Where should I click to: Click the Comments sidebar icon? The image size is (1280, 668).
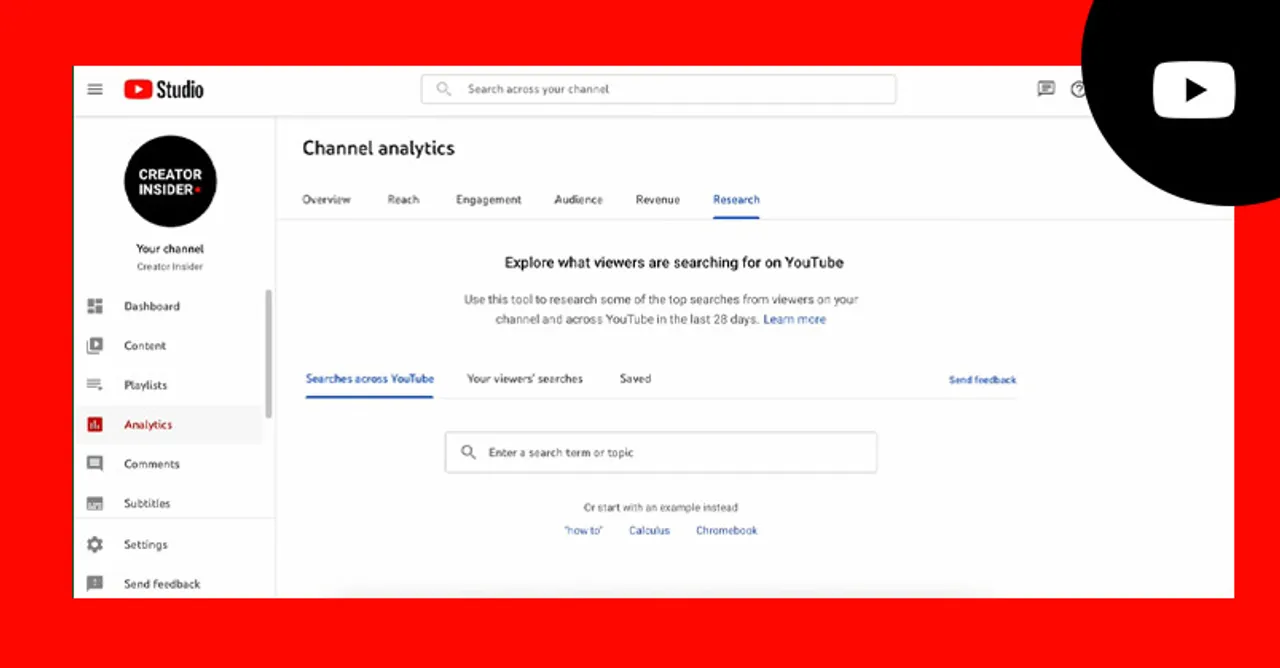(x=95, y=464)
